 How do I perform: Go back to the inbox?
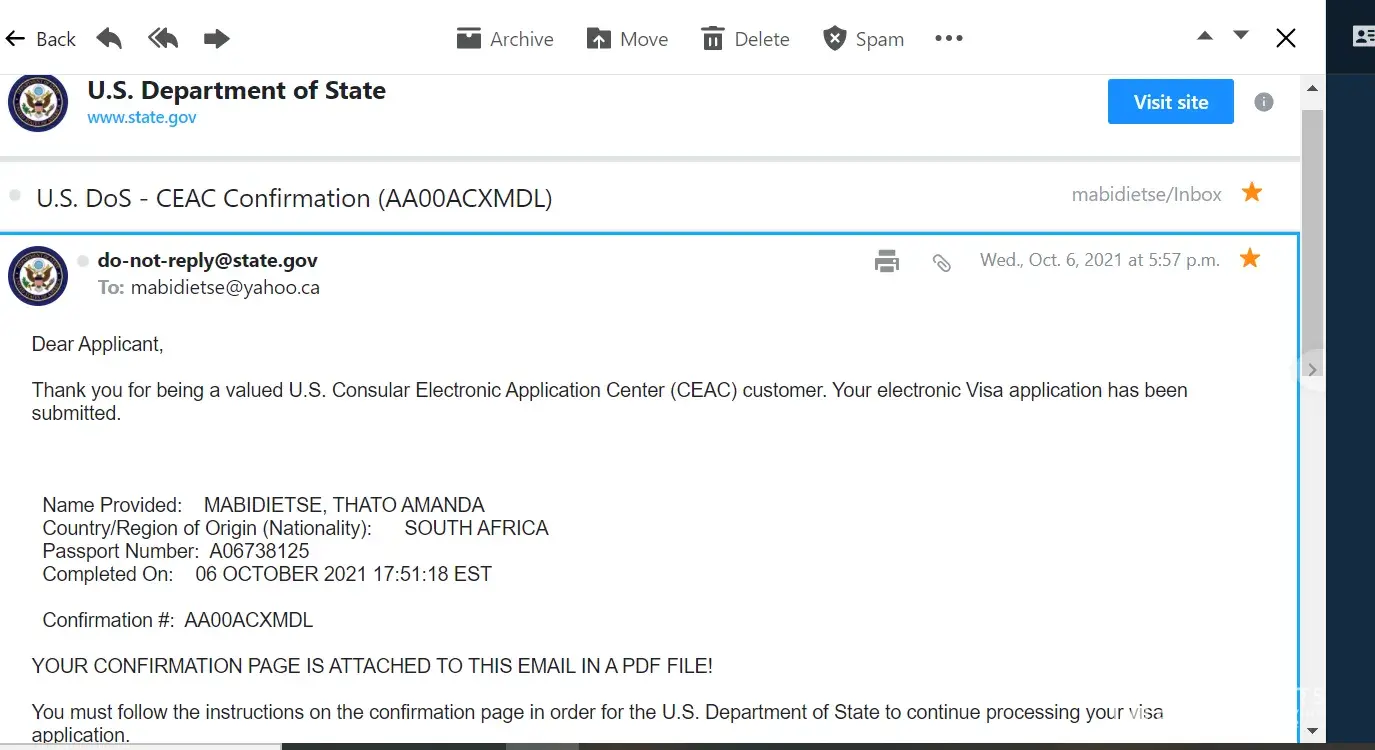tap(41, 39)
